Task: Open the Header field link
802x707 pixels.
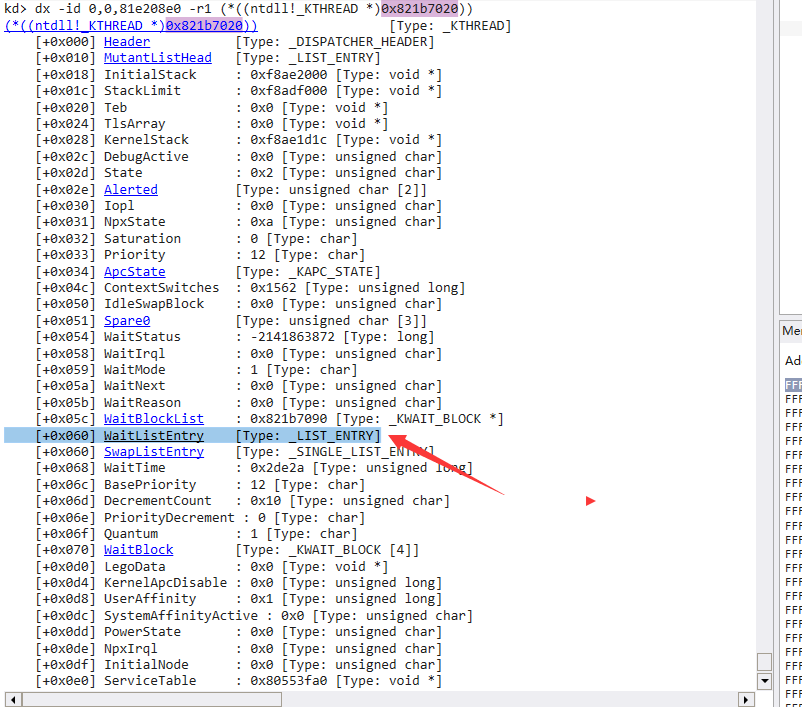Action: 127,42
